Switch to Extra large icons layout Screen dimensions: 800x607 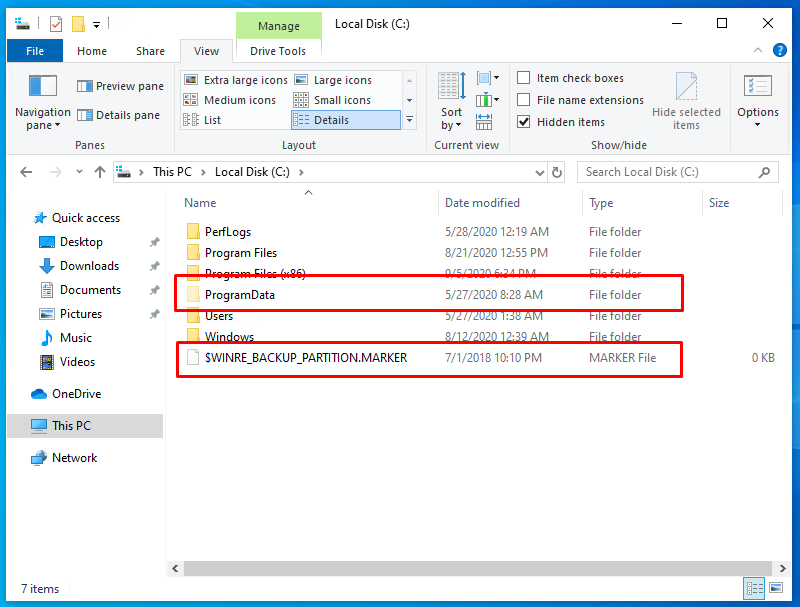(236, 80)
